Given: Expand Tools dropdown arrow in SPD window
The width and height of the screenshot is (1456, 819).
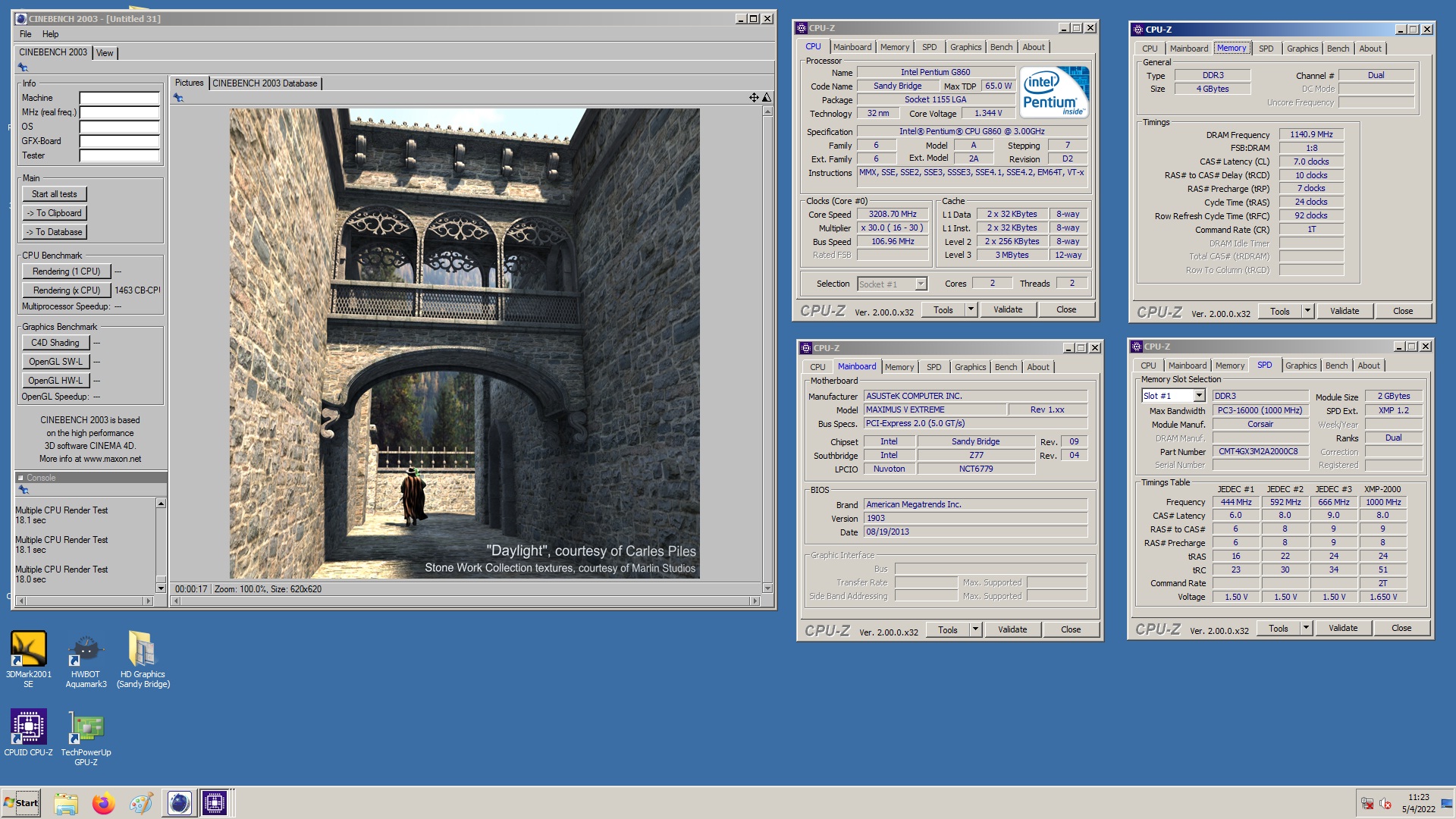Looking at the screenshot, I should click(x=1306, y=628).
